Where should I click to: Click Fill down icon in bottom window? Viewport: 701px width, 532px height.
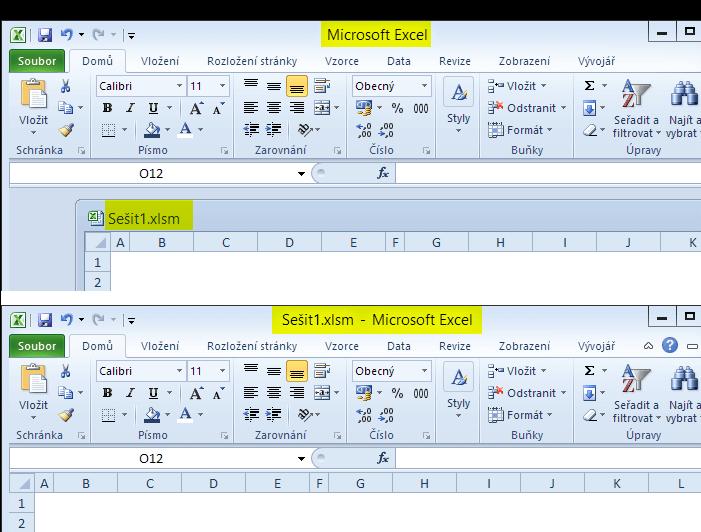[590, 393]
